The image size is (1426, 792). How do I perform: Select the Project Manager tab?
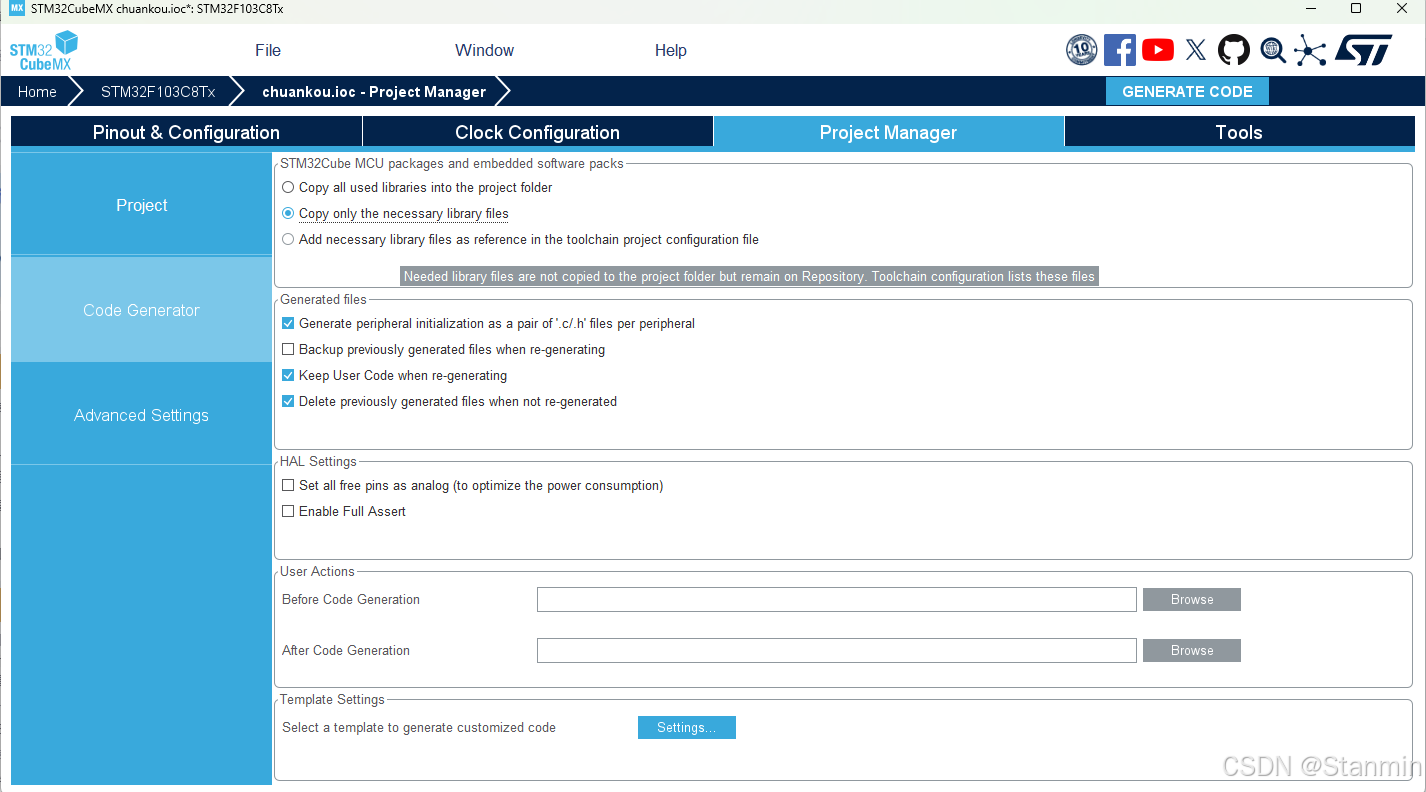point(888,132)
